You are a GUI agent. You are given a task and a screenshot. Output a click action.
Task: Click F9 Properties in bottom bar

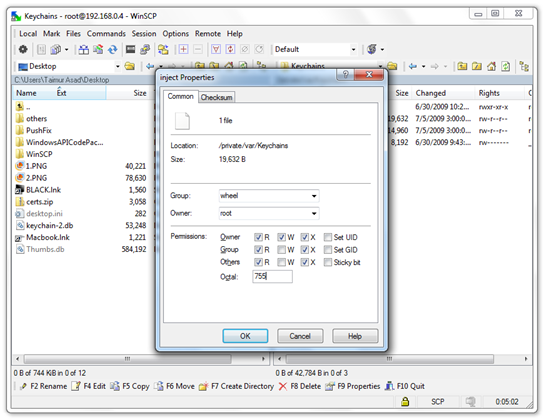pyautogui.click(x=352, y=386)
